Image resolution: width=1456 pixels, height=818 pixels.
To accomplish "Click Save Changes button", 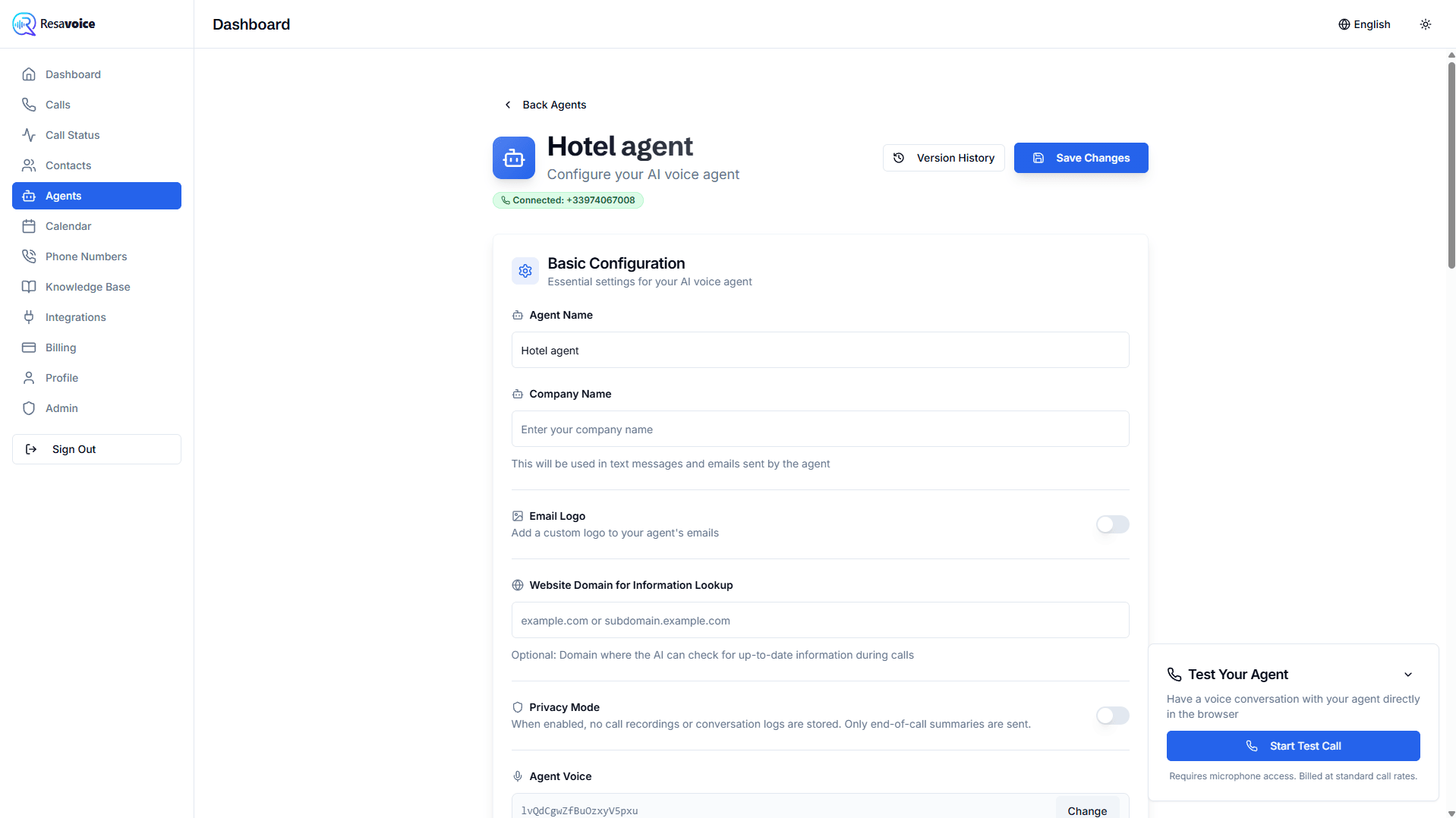I will click(x=1081, y=158).
